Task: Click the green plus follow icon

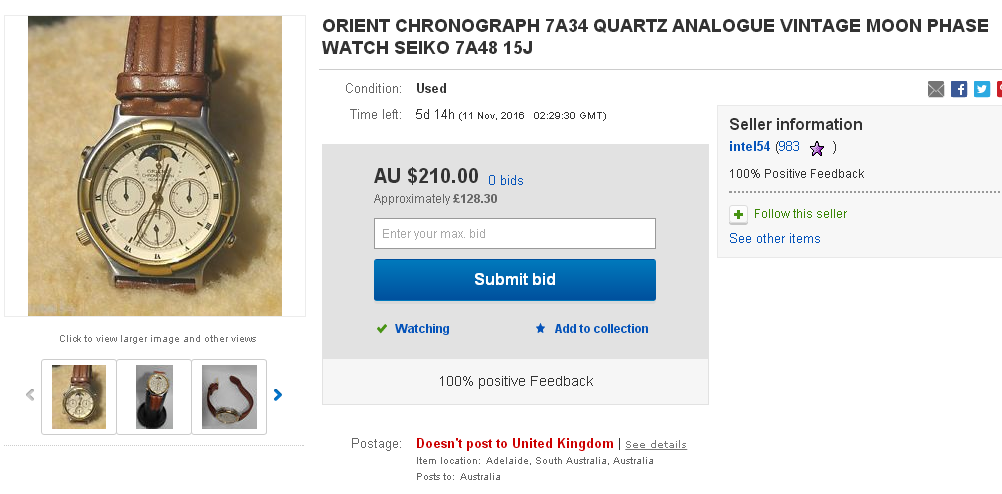Action: [x=738, y=214]
